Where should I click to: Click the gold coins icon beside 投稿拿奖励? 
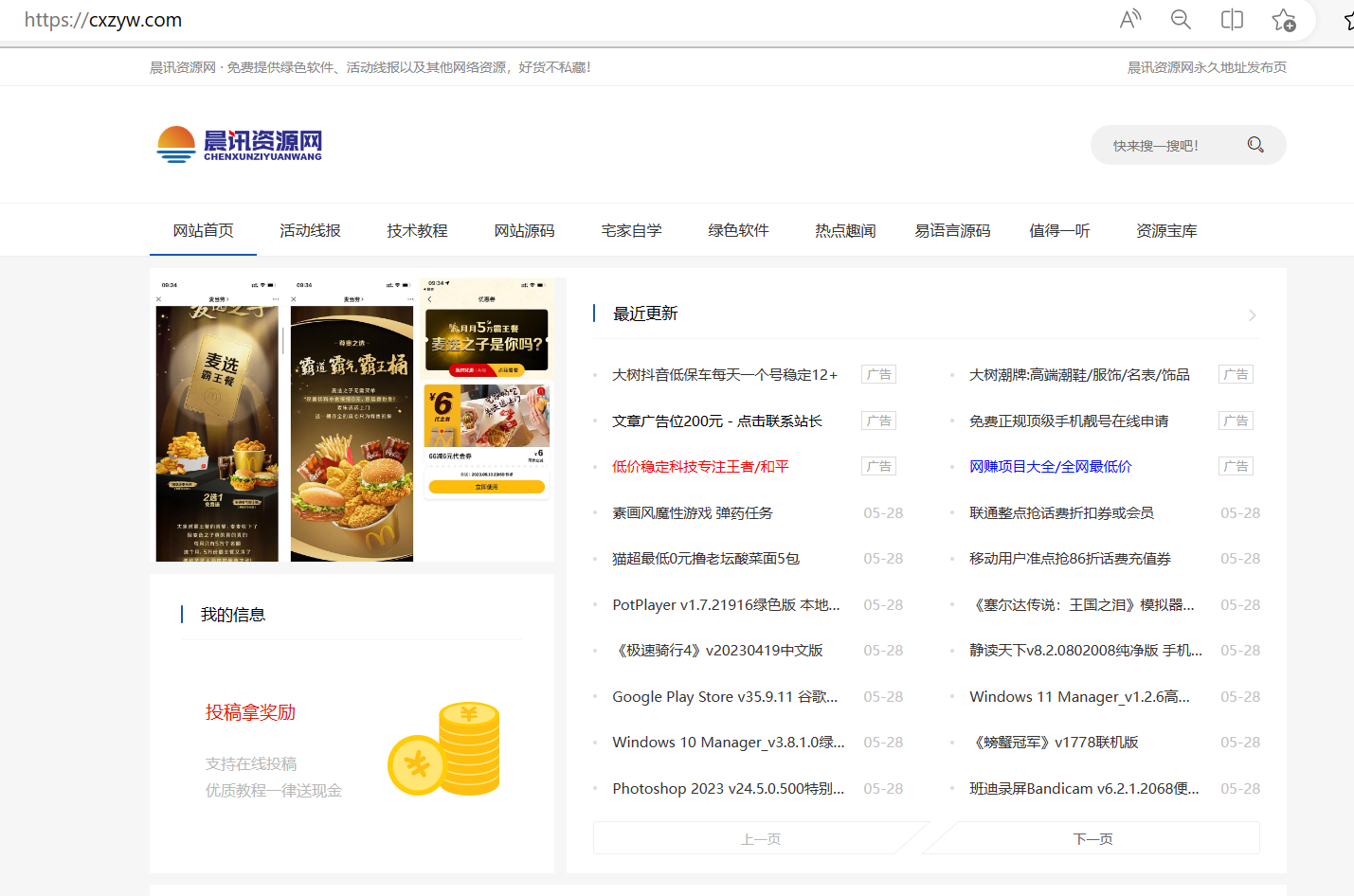(443, 748)
